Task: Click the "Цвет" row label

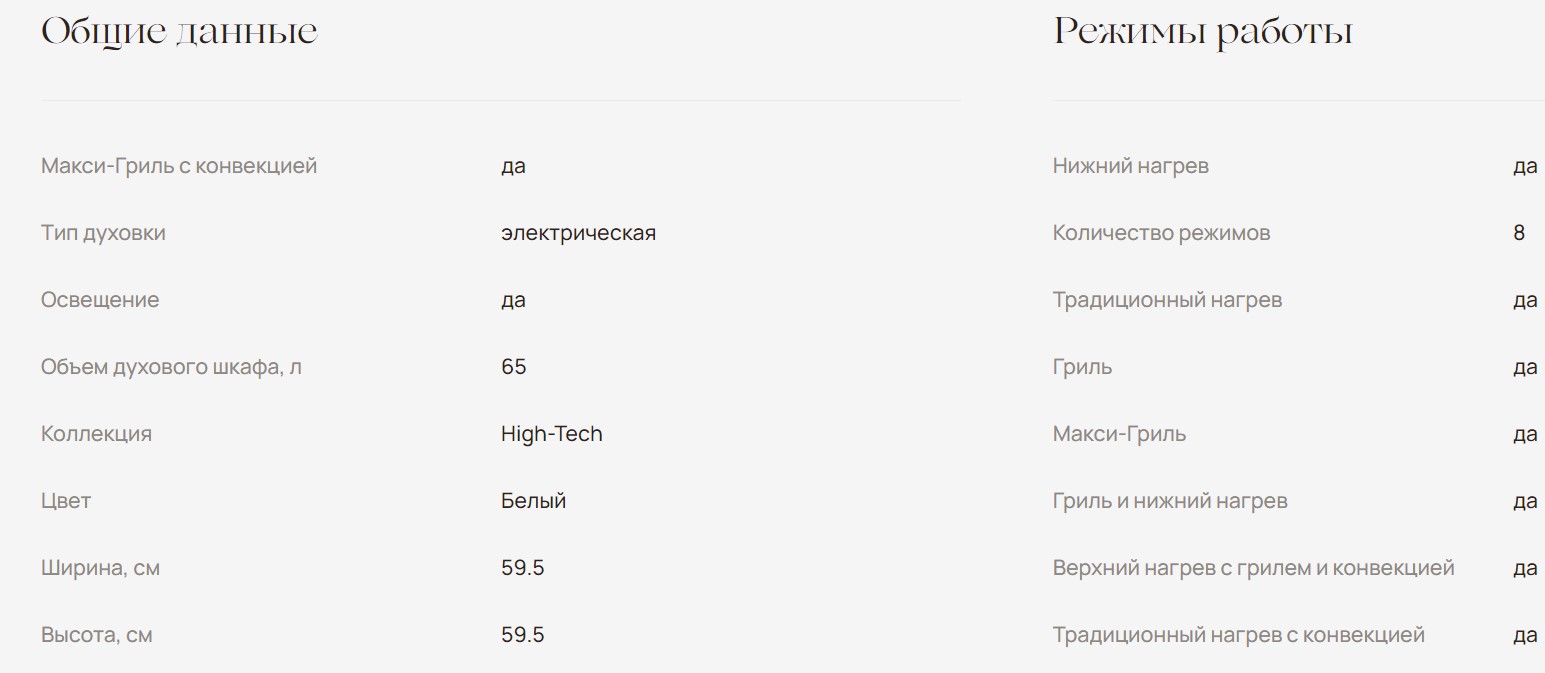Action: (x=66, y=501)
